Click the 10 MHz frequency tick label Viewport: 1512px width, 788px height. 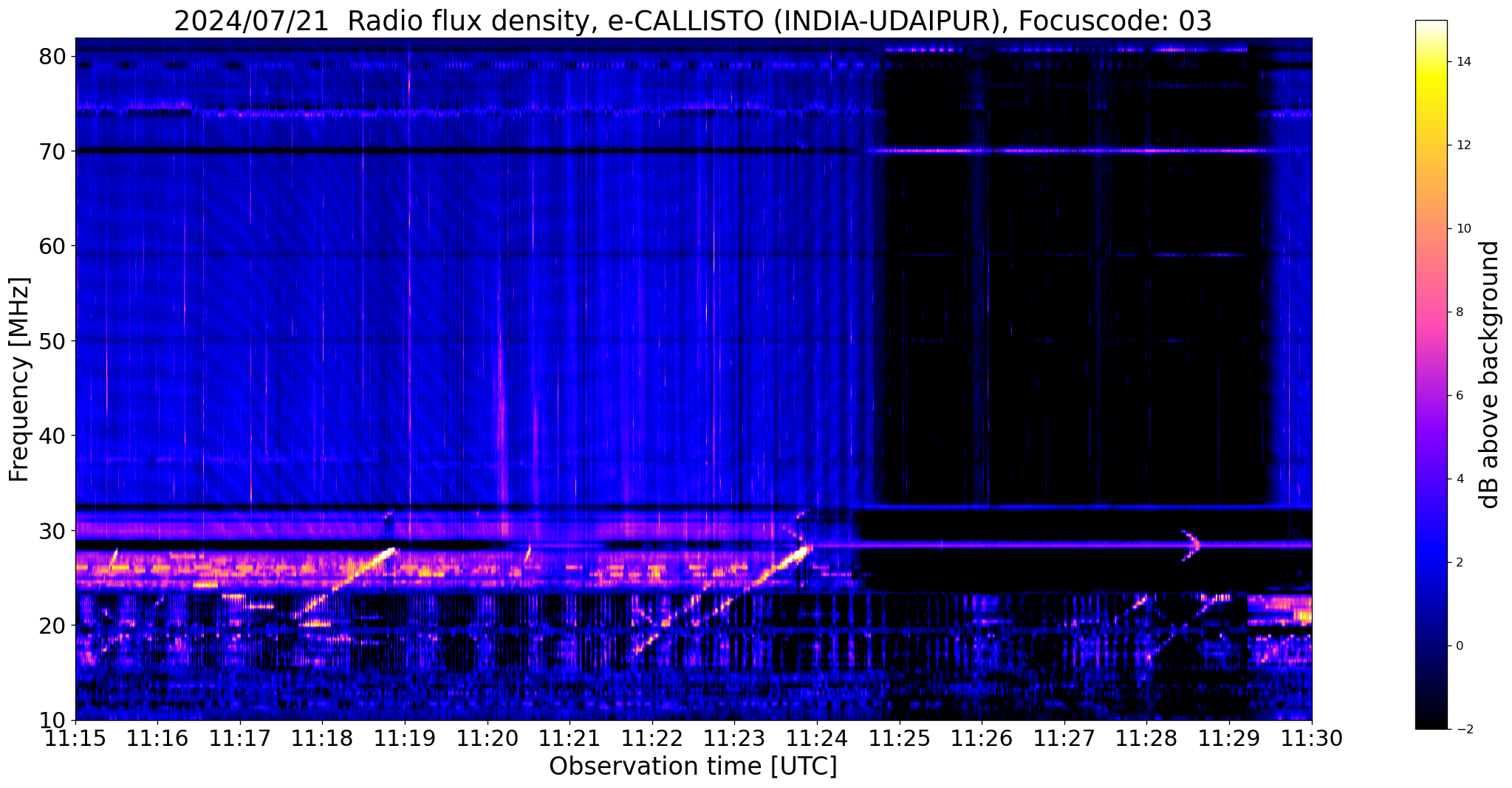[x=52, y=720]
